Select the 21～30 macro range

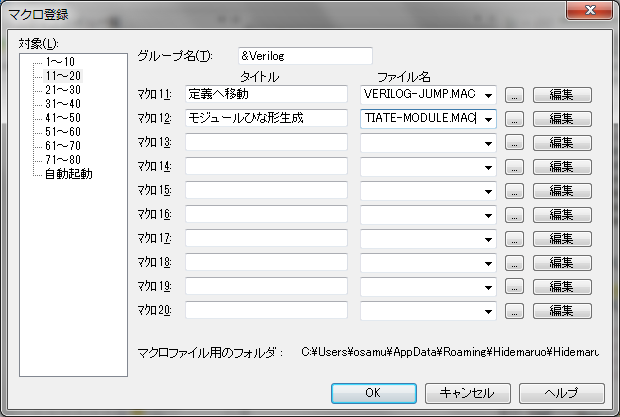click(63, 90)
